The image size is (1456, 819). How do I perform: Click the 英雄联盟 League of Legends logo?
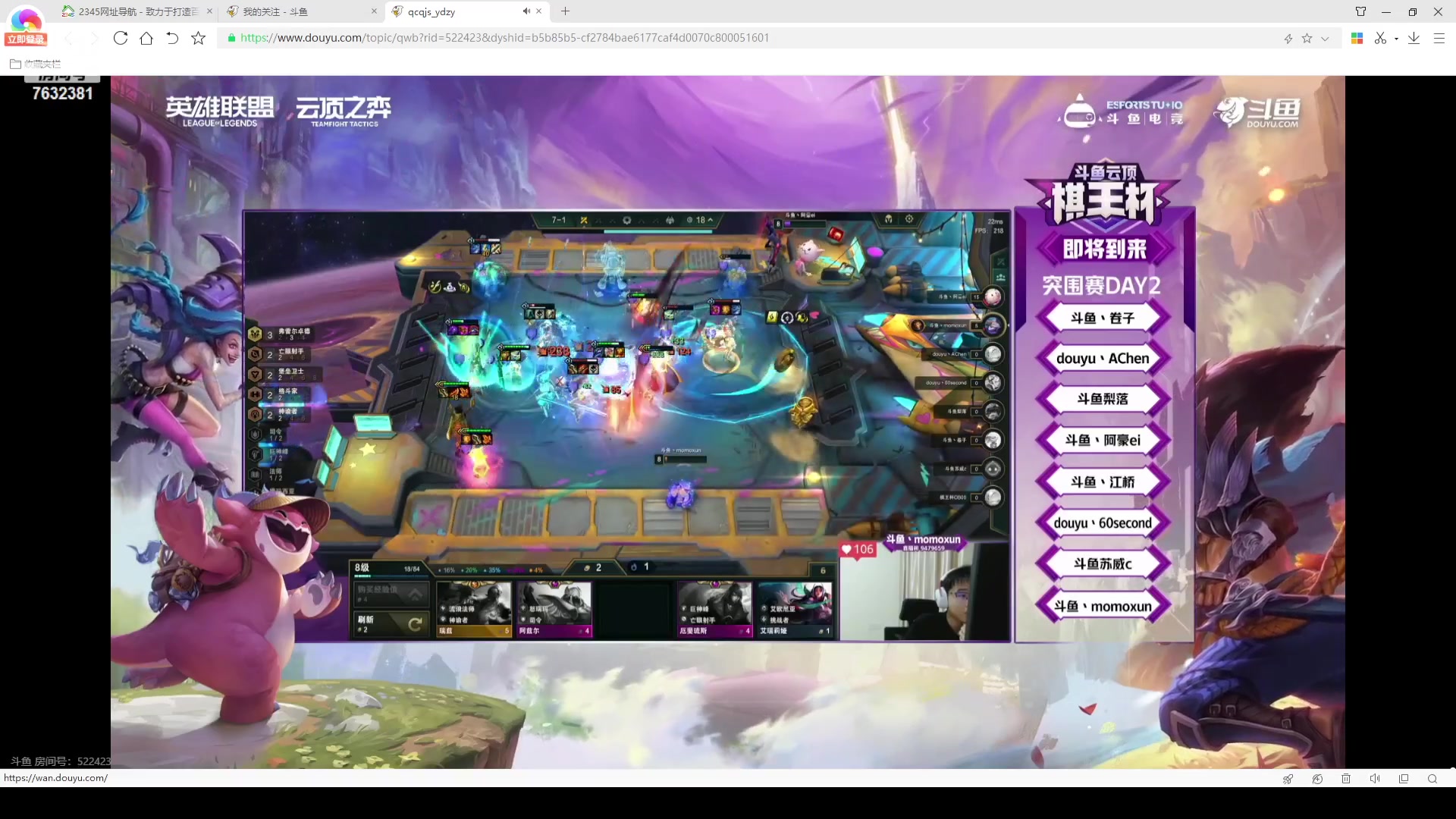click(x=220, y=111)
